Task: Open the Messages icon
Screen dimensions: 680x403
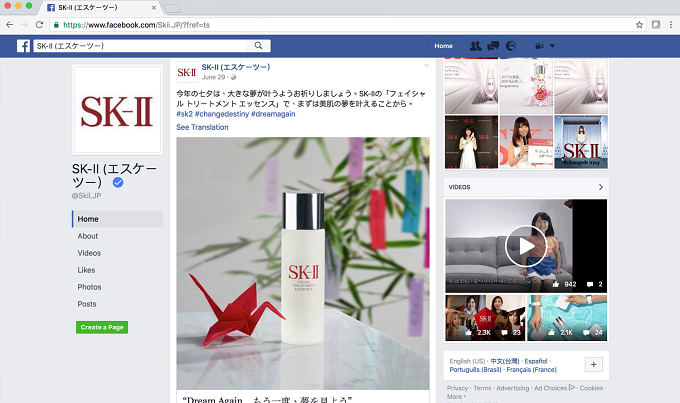Action: pos(493,46)
